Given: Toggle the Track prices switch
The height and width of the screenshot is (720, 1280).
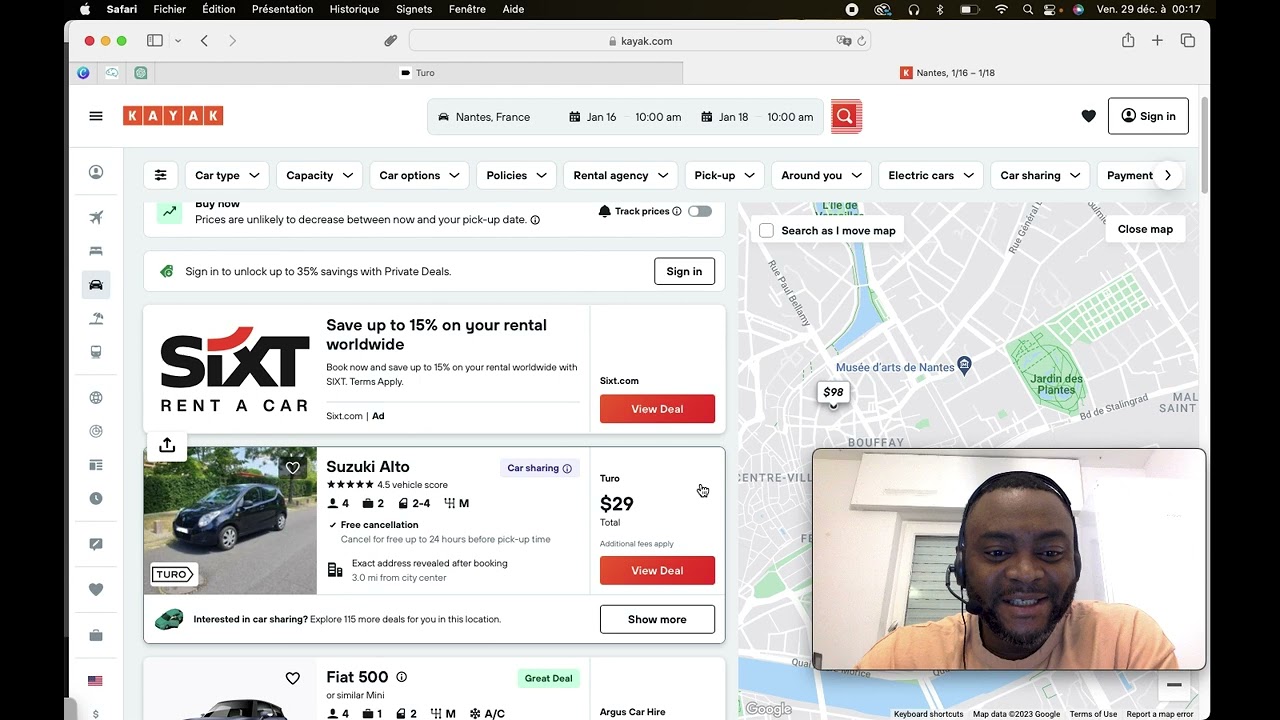Looking at the screenshot, I should click(700, 211).
